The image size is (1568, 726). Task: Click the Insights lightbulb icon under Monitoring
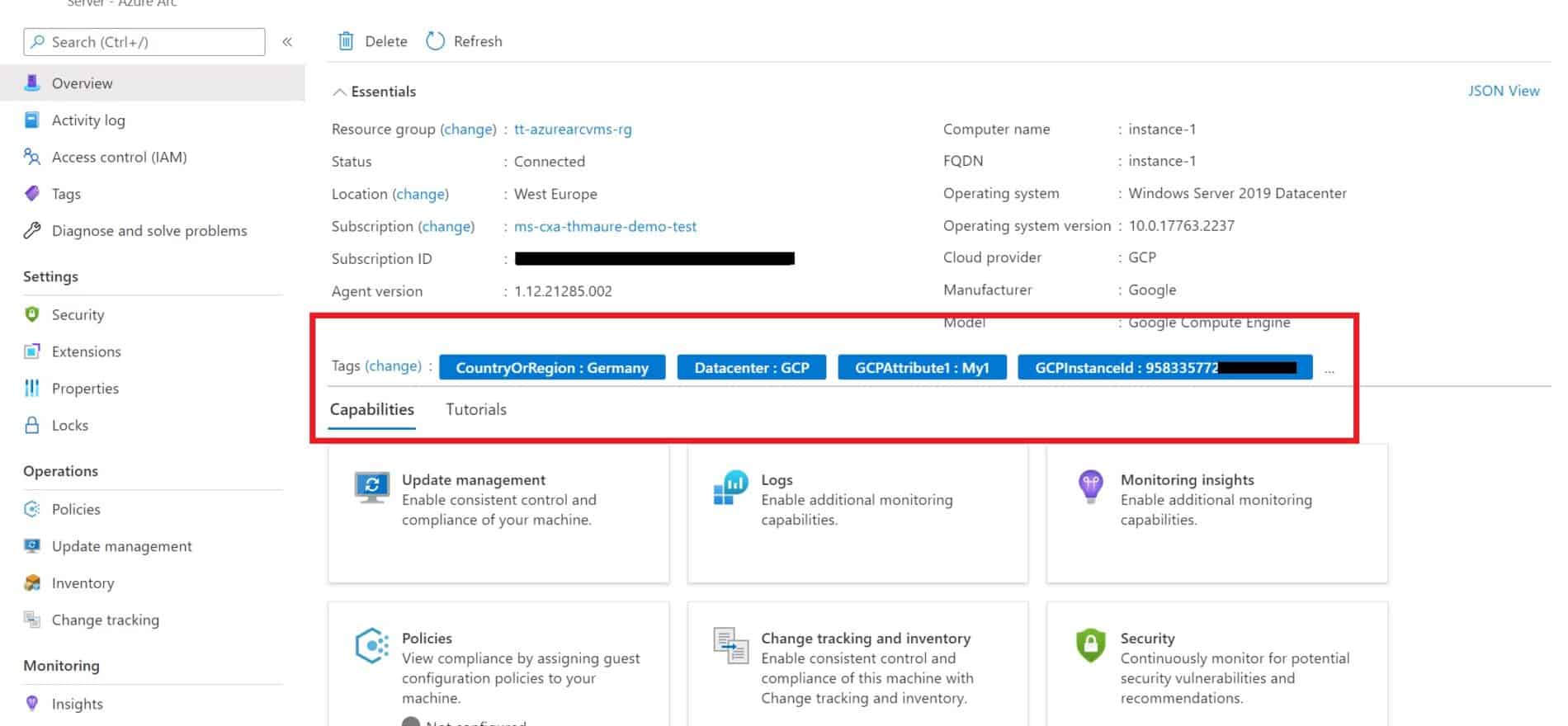click(32, 704)
